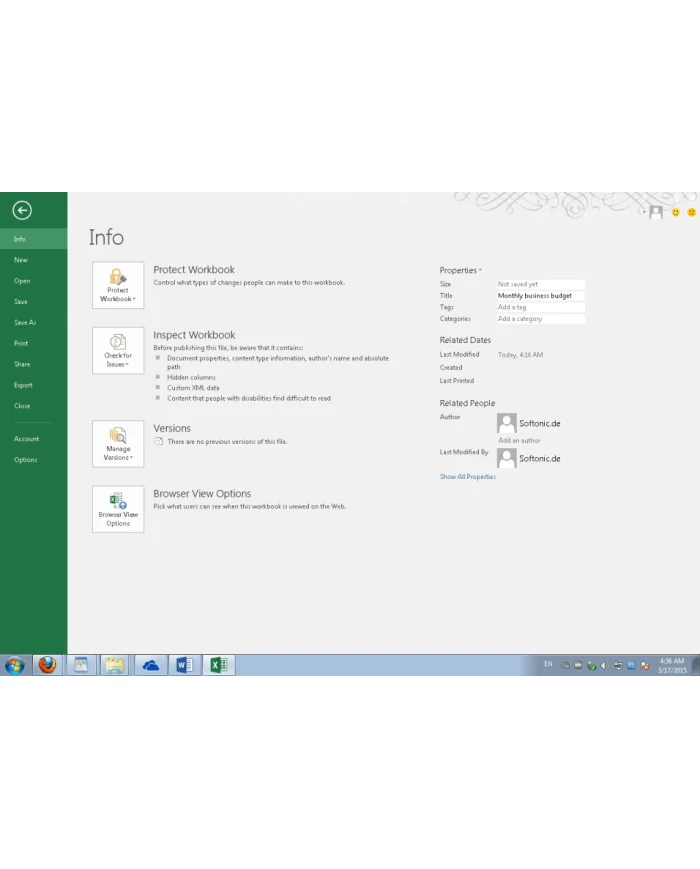Launch Firefox from the taskbar
The width and height of the screenshot is (700, 869).
pos(47,665)
